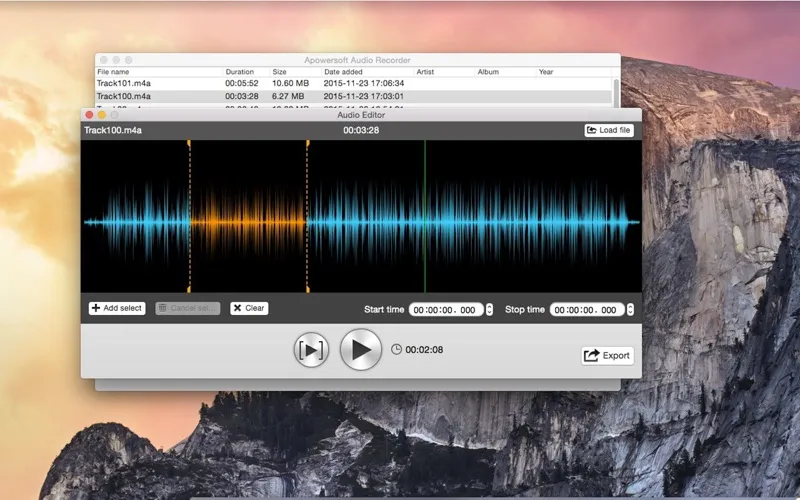Click the grayed-out Cancel selection button

[187, 308]
